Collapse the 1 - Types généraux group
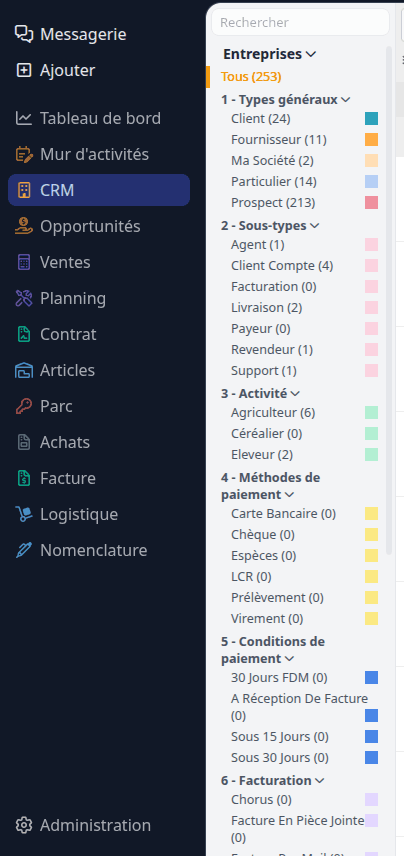 coord(345,100)
